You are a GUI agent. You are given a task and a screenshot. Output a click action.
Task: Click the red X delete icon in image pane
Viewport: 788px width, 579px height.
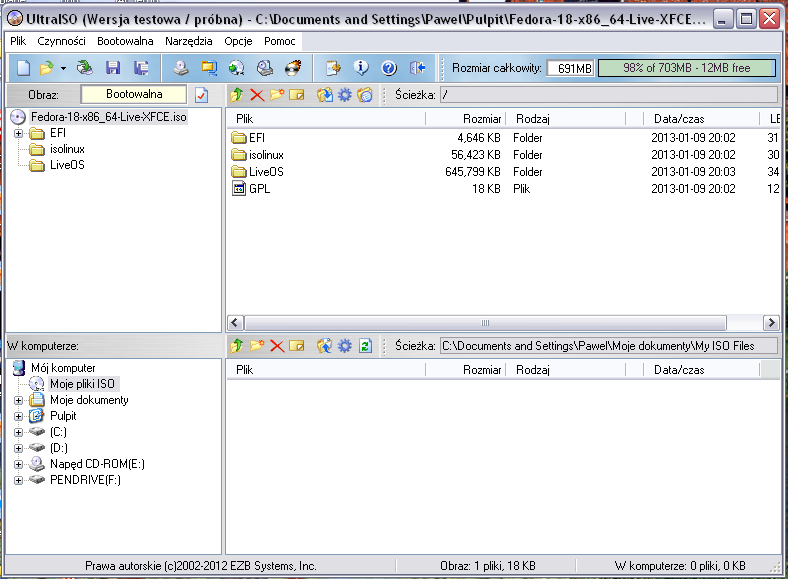[257, 95]
